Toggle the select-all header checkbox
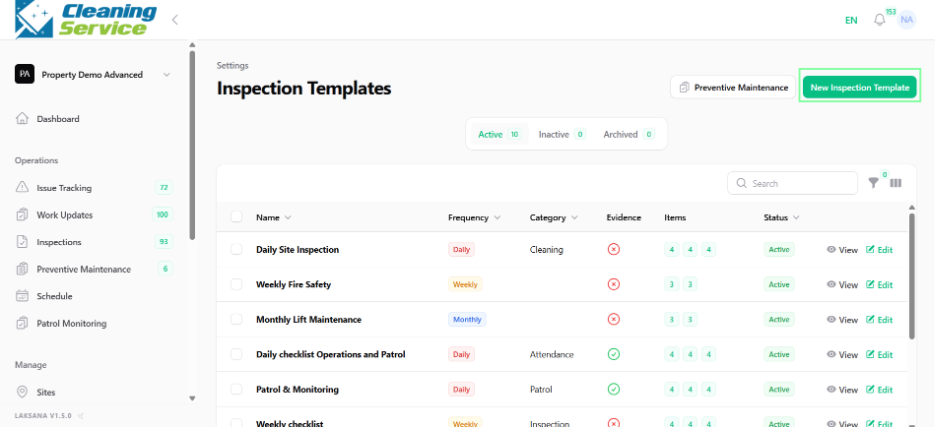Viewport: 936px width, 427px height. pyautogui.click(x=236, y=217)
